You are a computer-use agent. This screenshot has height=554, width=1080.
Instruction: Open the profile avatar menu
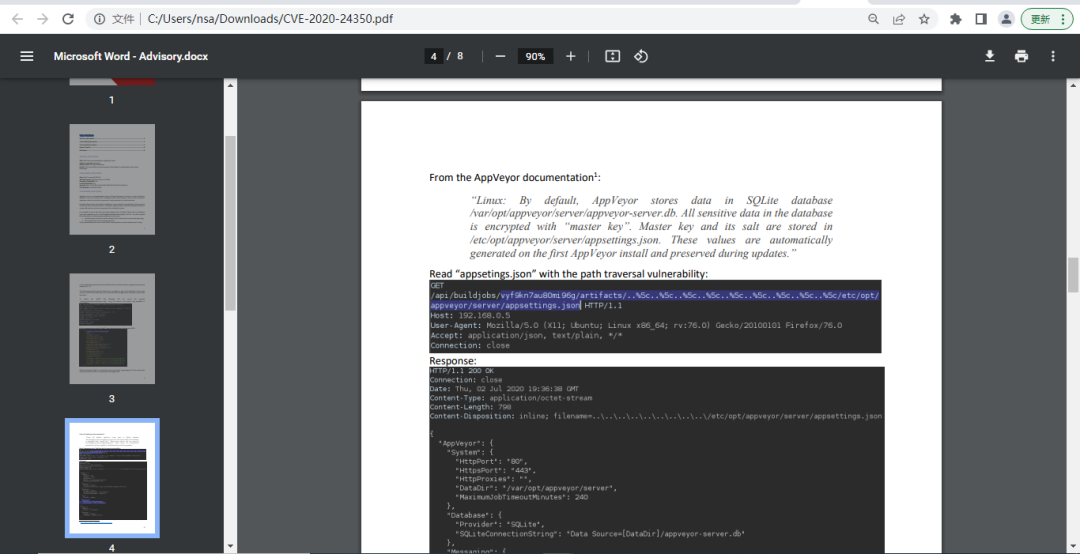pyautogui.click(x=1006, y=19)
